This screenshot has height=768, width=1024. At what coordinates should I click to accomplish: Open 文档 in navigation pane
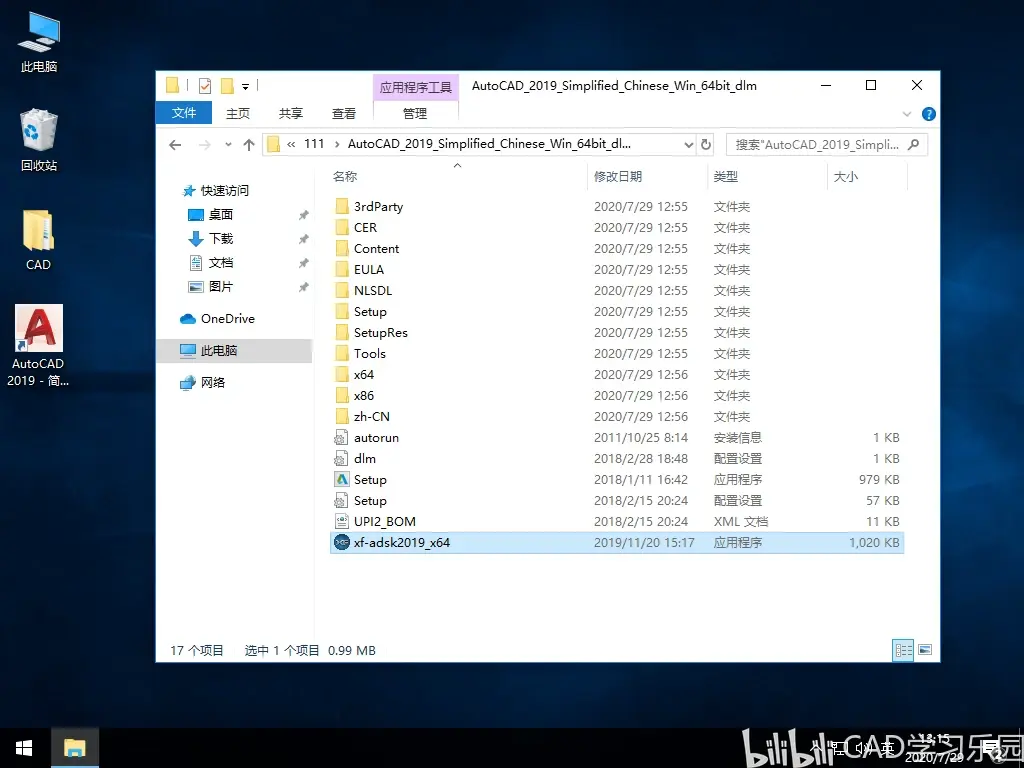[221, 263]
